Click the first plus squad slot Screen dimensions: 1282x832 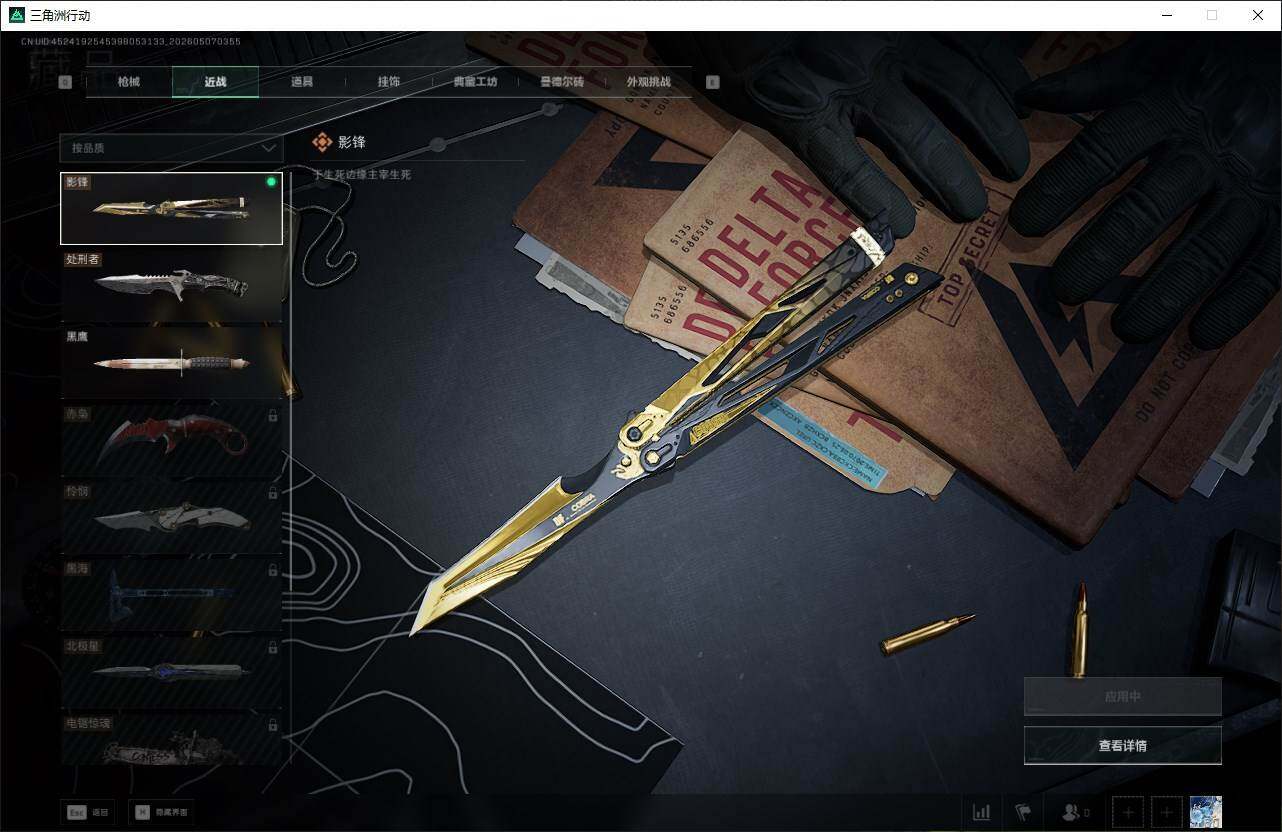click(1128, 812)
